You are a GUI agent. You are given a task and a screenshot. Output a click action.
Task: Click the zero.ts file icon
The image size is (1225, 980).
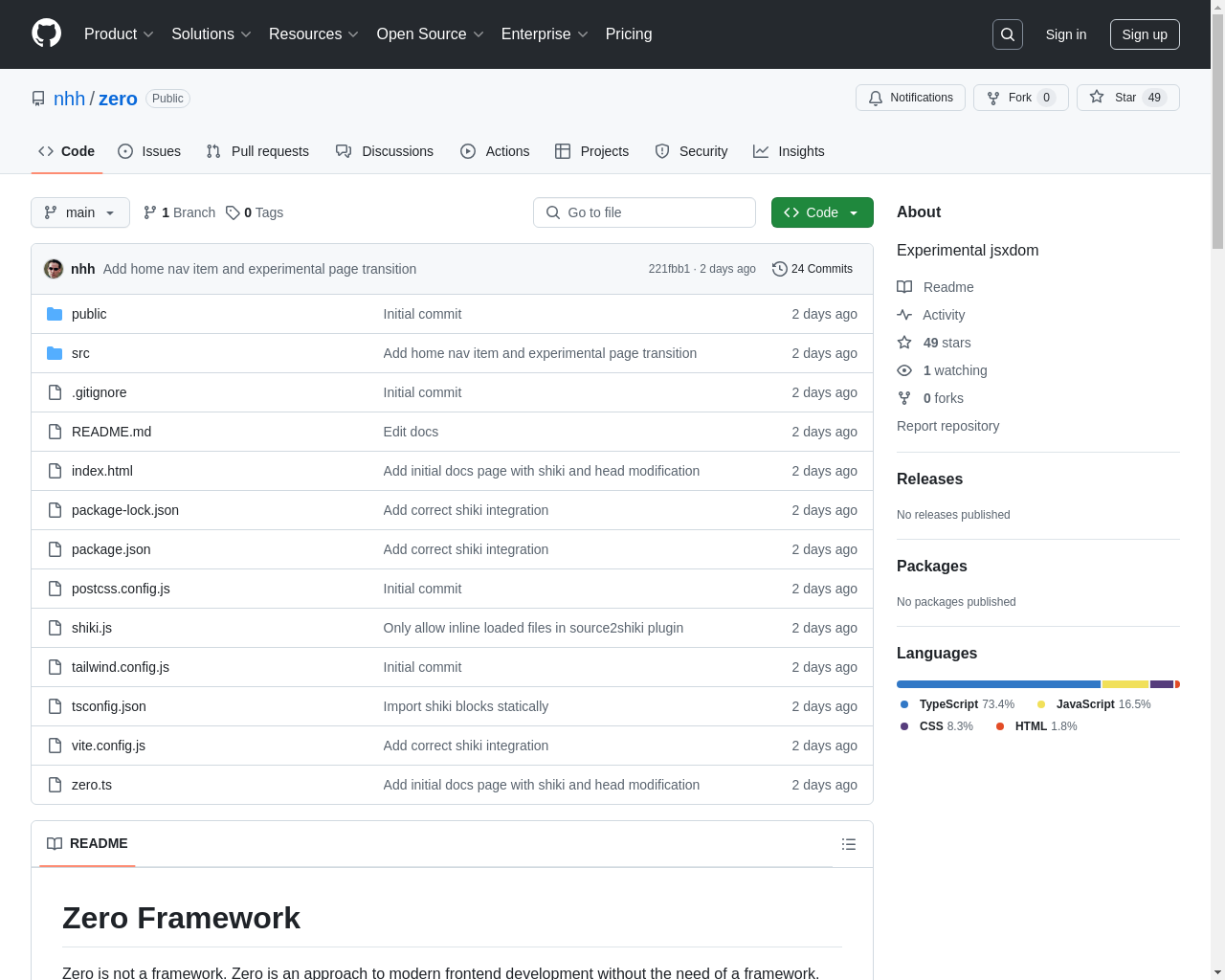(x=55, y=785)
